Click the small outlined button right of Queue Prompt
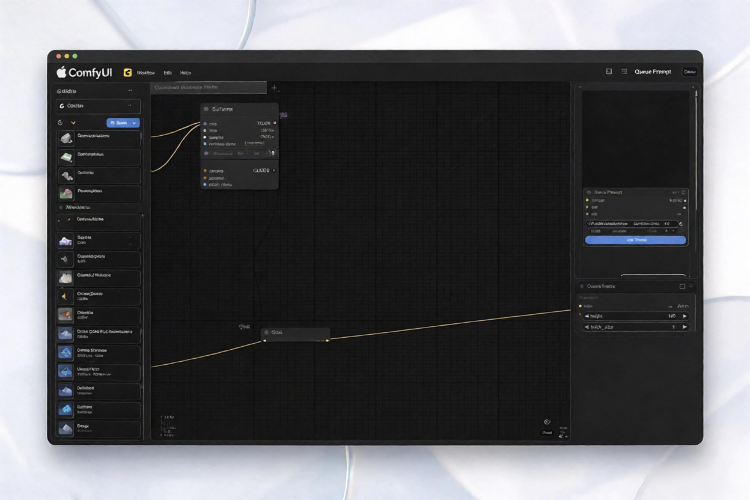The image size is (750, 500). tap(690, 72)
